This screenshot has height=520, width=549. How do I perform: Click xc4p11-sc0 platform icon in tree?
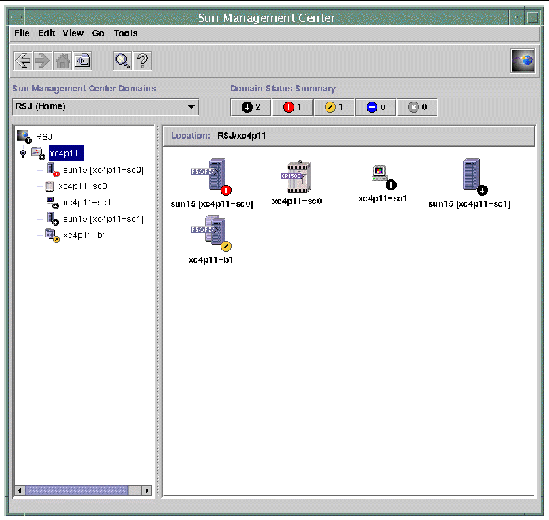50,186
